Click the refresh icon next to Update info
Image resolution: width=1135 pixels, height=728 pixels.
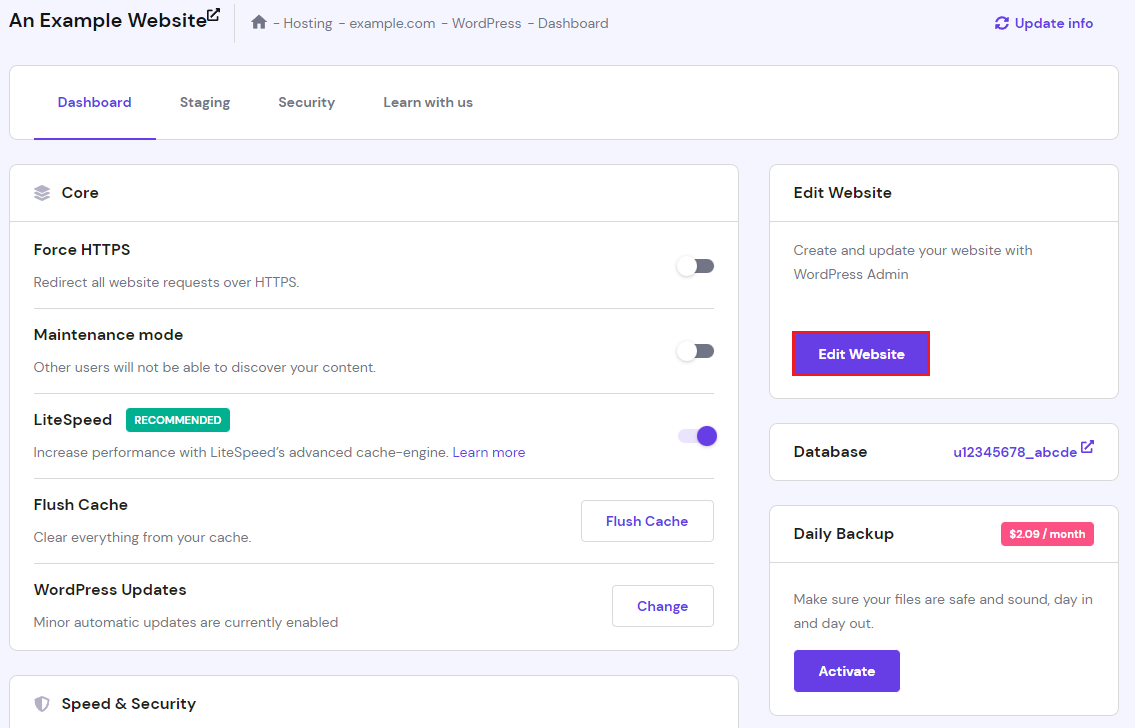coord(1001,23)
